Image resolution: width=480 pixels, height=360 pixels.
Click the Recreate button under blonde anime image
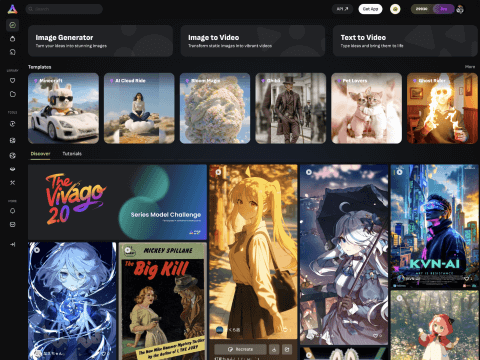pos(240,349)
